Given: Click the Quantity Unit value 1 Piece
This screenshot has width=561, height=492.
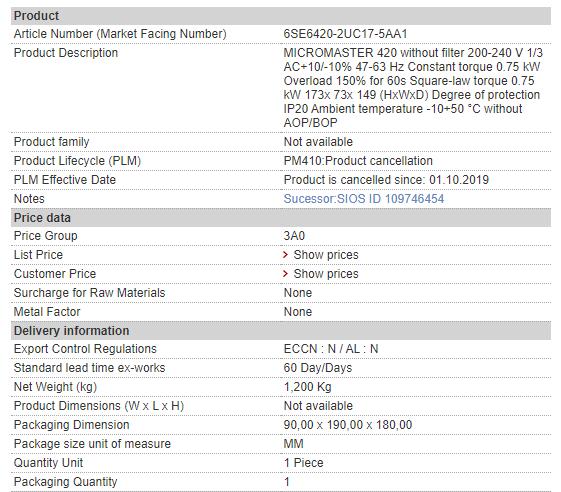Looking at the screenshot, I should click(303, 463).
